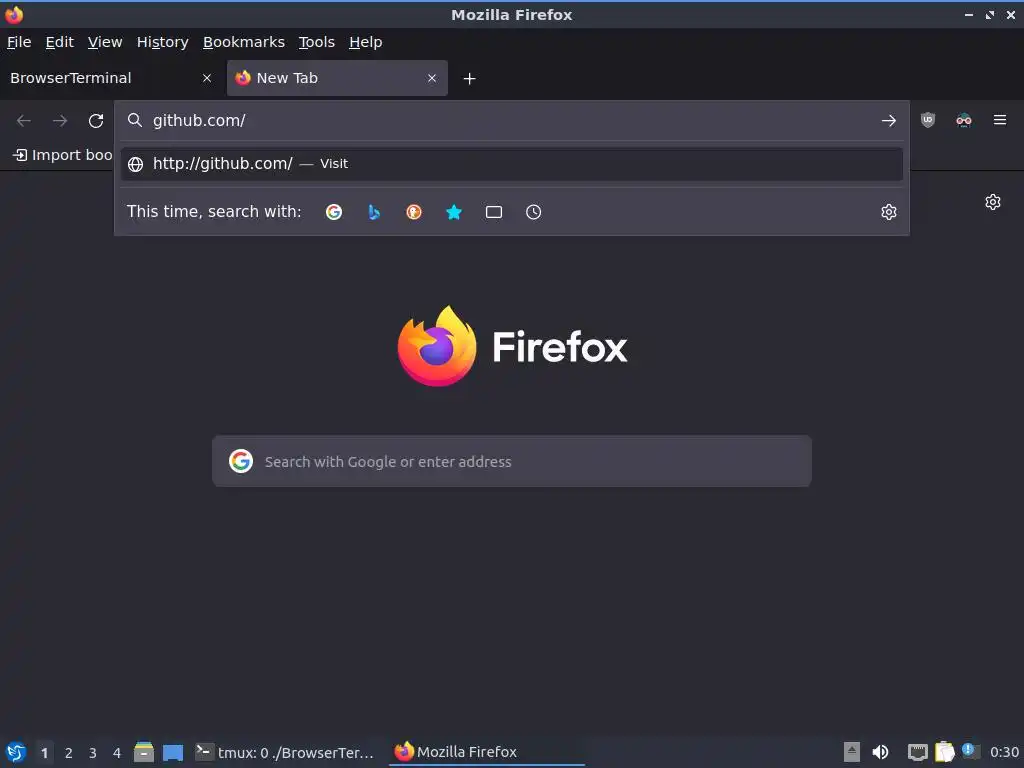Open the uBlock Origin shield extension

coord(928,120)
